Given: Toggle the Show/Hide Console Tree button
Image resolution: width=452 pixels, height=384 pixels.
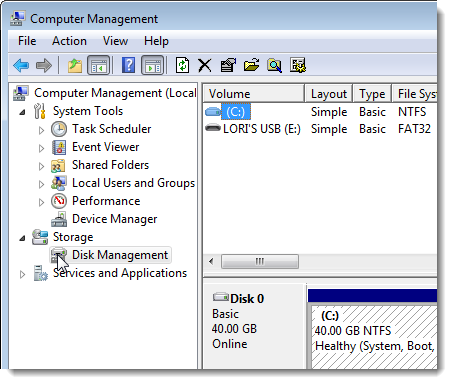Looking at the screenshot, I should tap(99, 65).
